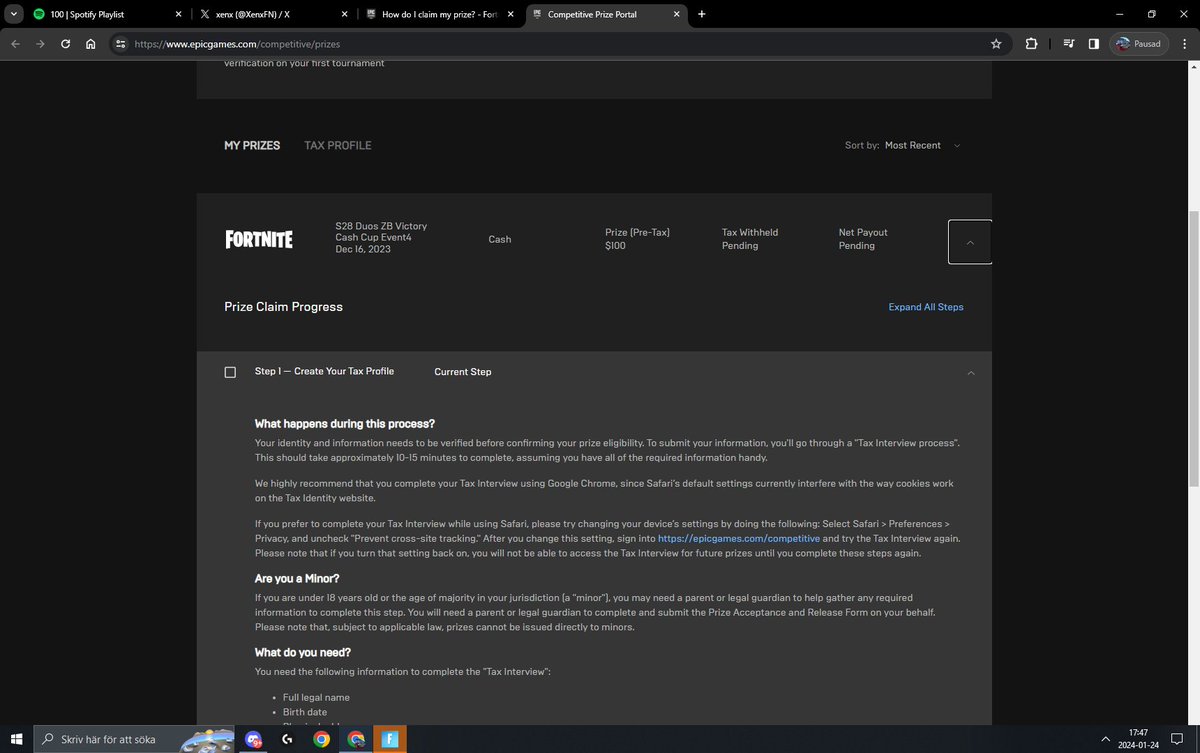This screenshot has height=753, width=1200.
Task: Open the Fortnite taskbar icon
Action: pyautogui.click(x=388, y=740)
